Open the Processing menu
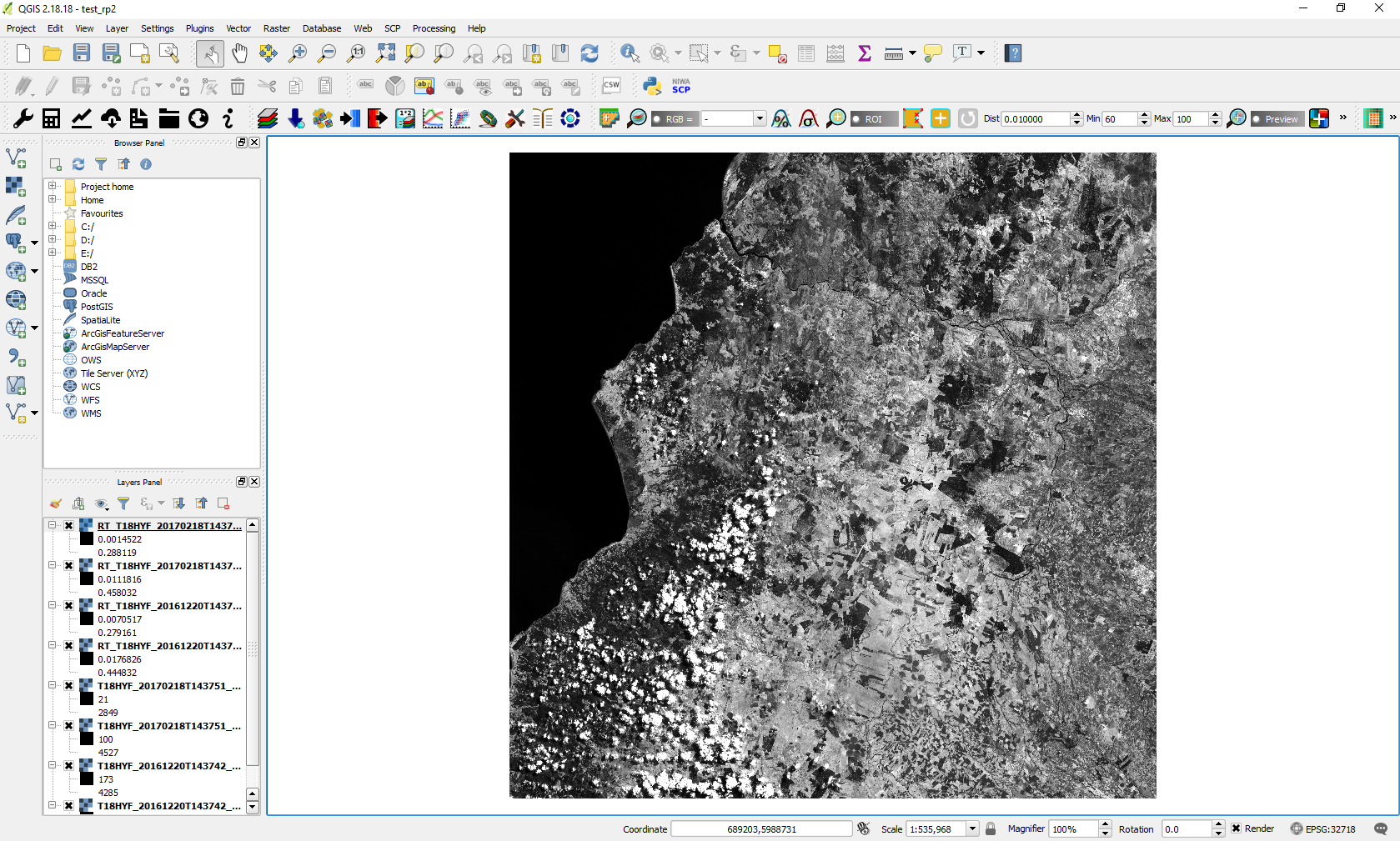Screen dimensions: 1400x841 coord(434,28)
